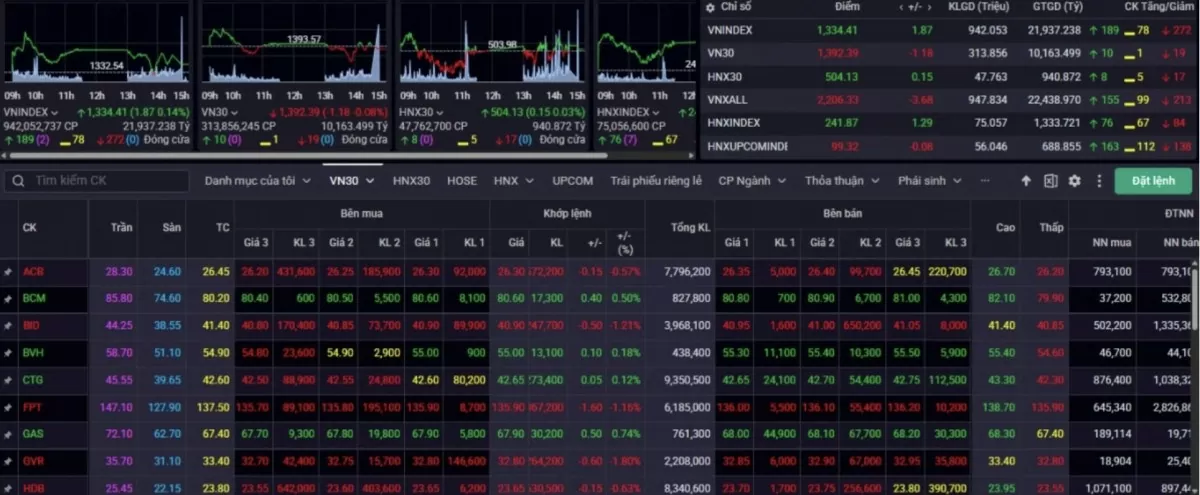Click the GAS ticker symbol
This screenshot has width=1200, height=495.
pyautogui.click(x=33, y=435)
